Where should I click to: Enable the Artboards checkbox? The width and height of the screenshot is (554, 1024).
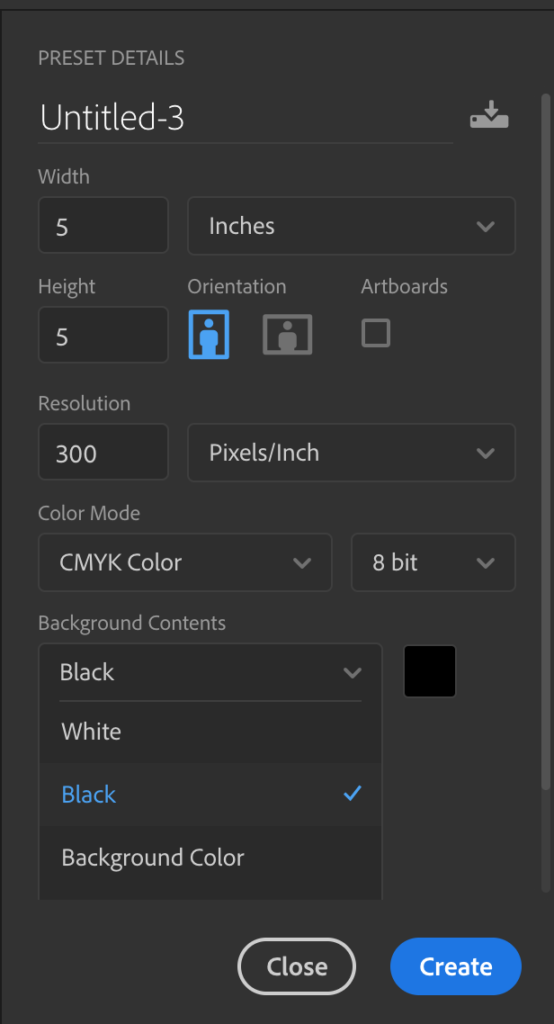[x=376, y=333]
